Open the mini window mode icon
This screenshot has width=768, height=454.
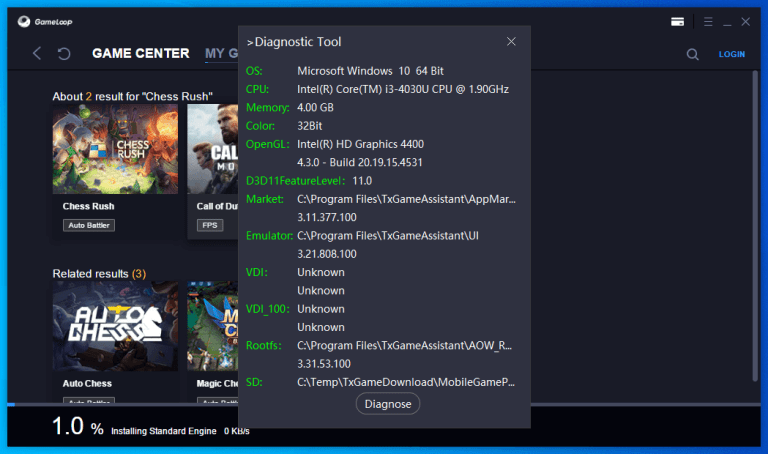[x=677, y=22]
